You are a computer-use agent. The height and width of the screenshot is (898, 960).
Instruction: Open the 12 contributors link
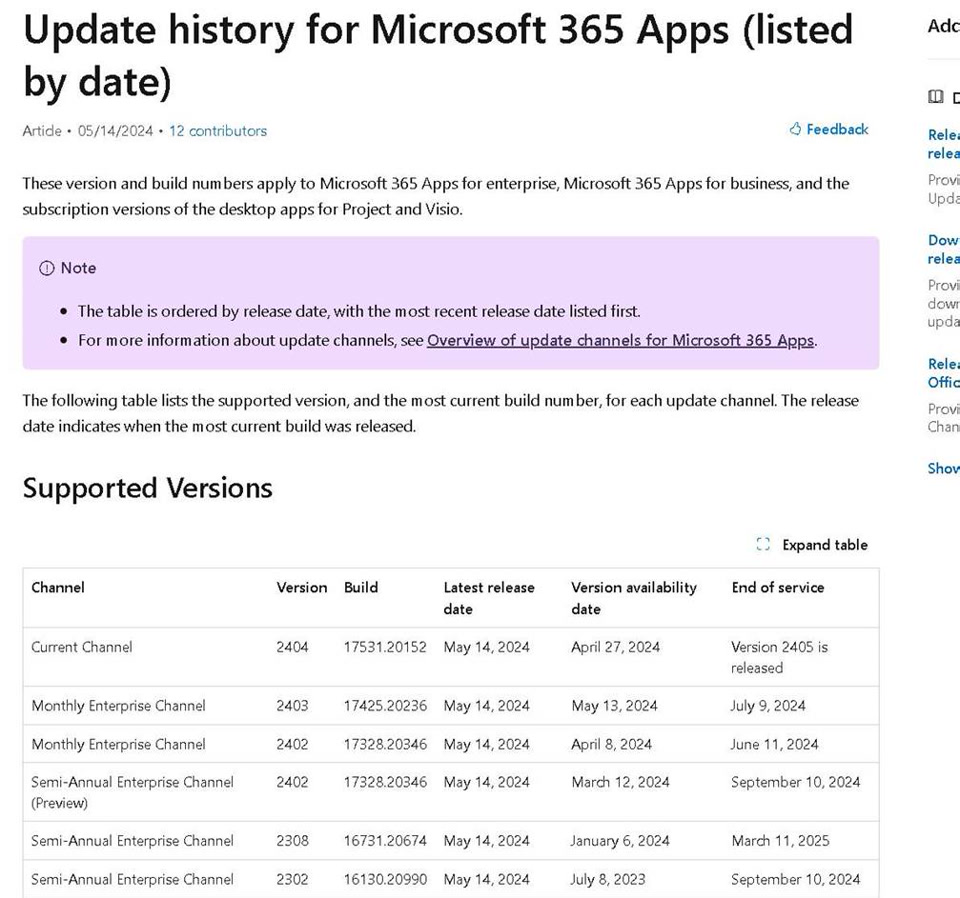tap(218, 131)
